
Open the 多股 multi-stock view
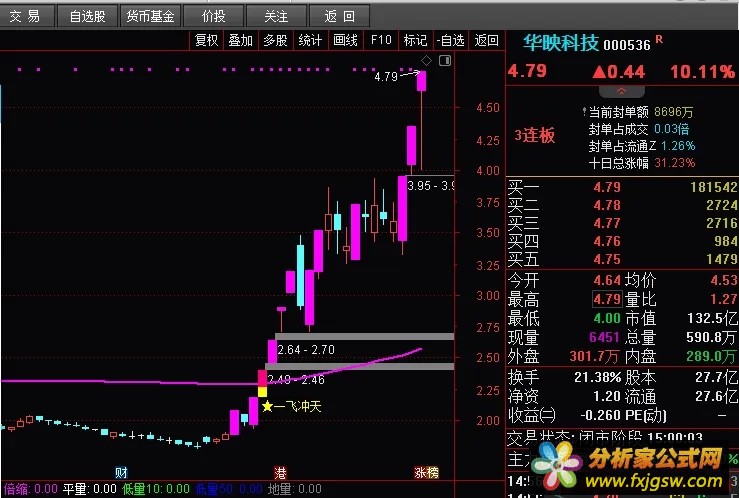pyautogui.click(x=275, y=41)
